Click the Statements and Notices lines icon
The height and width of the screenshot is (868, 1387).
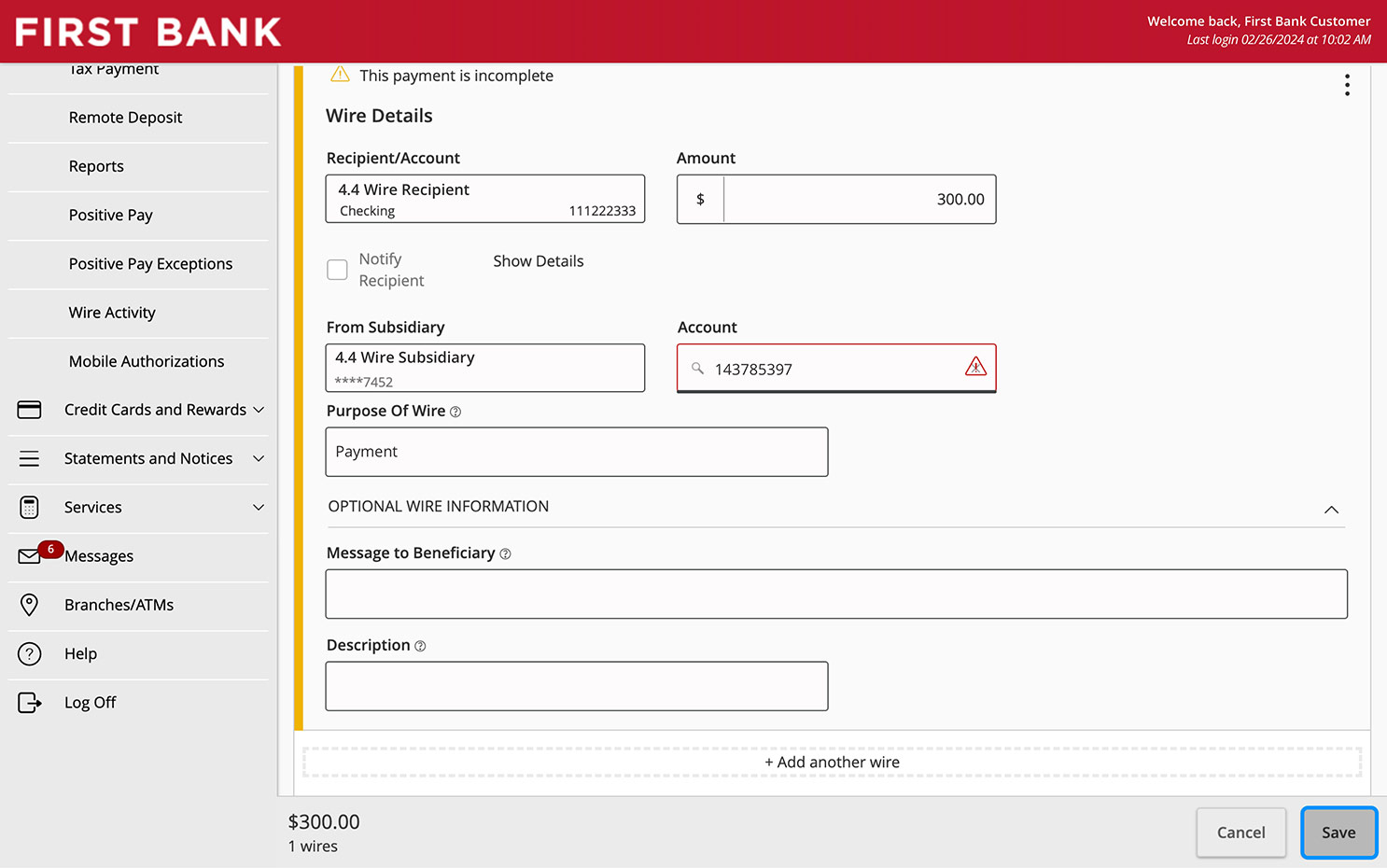tap(30, 458)
